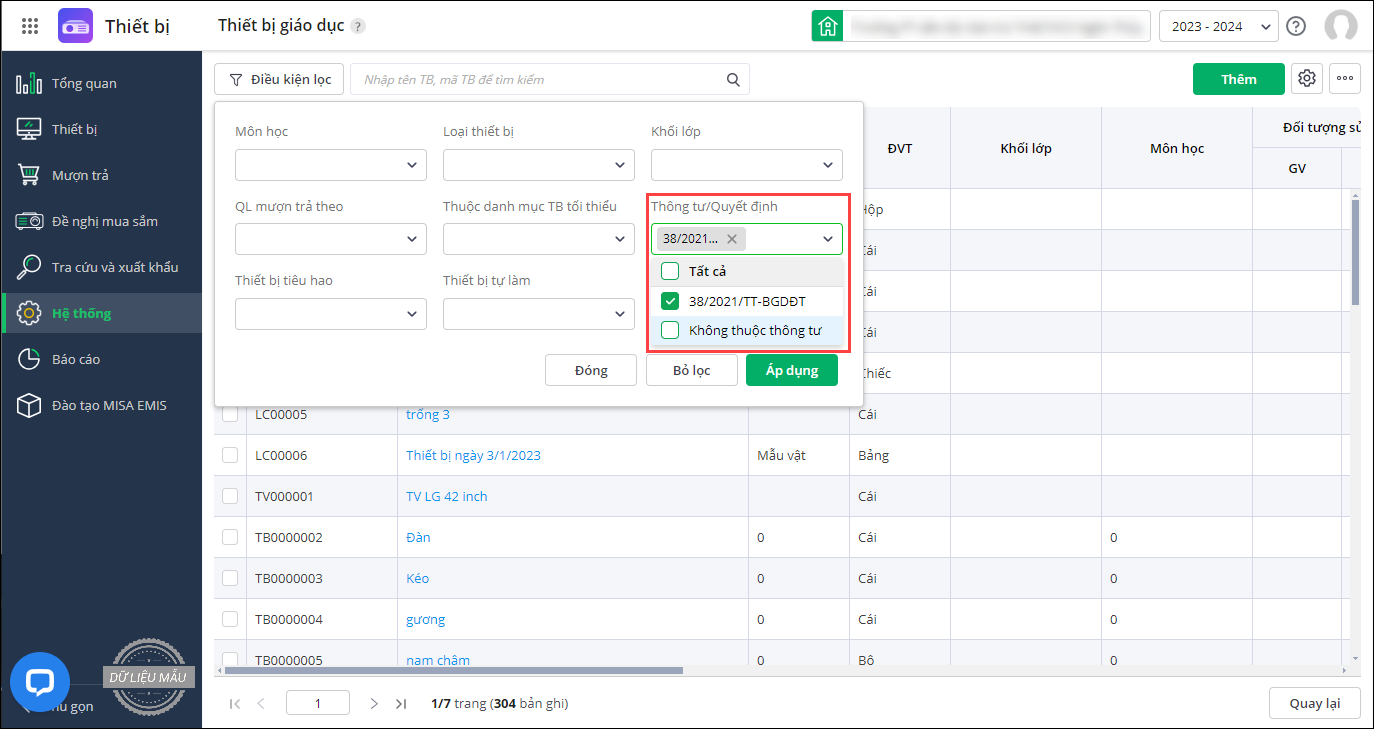Uncheck the 38/2021/TT-BGDĐT option
Viewport: 1374px width, 729px height.
670,301
